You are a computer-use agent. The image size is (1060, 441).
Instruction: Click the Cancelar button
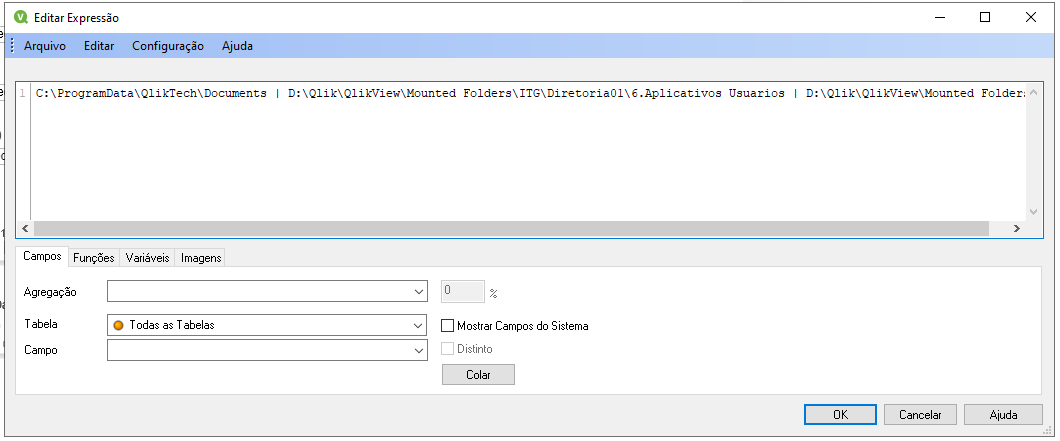tap(920, 415)
